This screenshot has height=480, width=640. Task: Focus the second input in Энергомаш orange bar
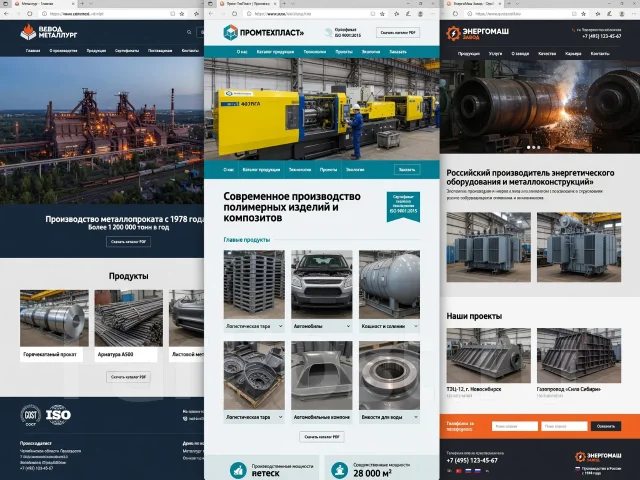564,426
